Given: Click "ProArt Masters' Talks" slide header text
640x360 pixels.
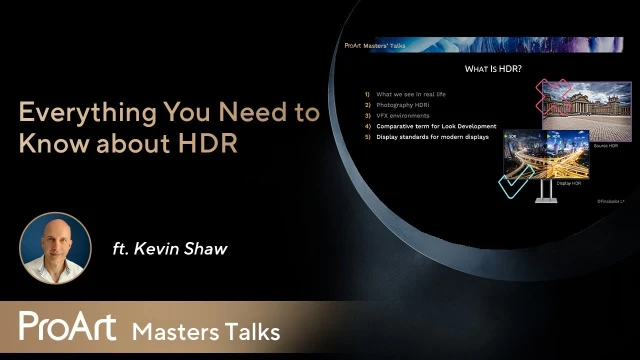Looking at the screenshot, I should 375,46.
